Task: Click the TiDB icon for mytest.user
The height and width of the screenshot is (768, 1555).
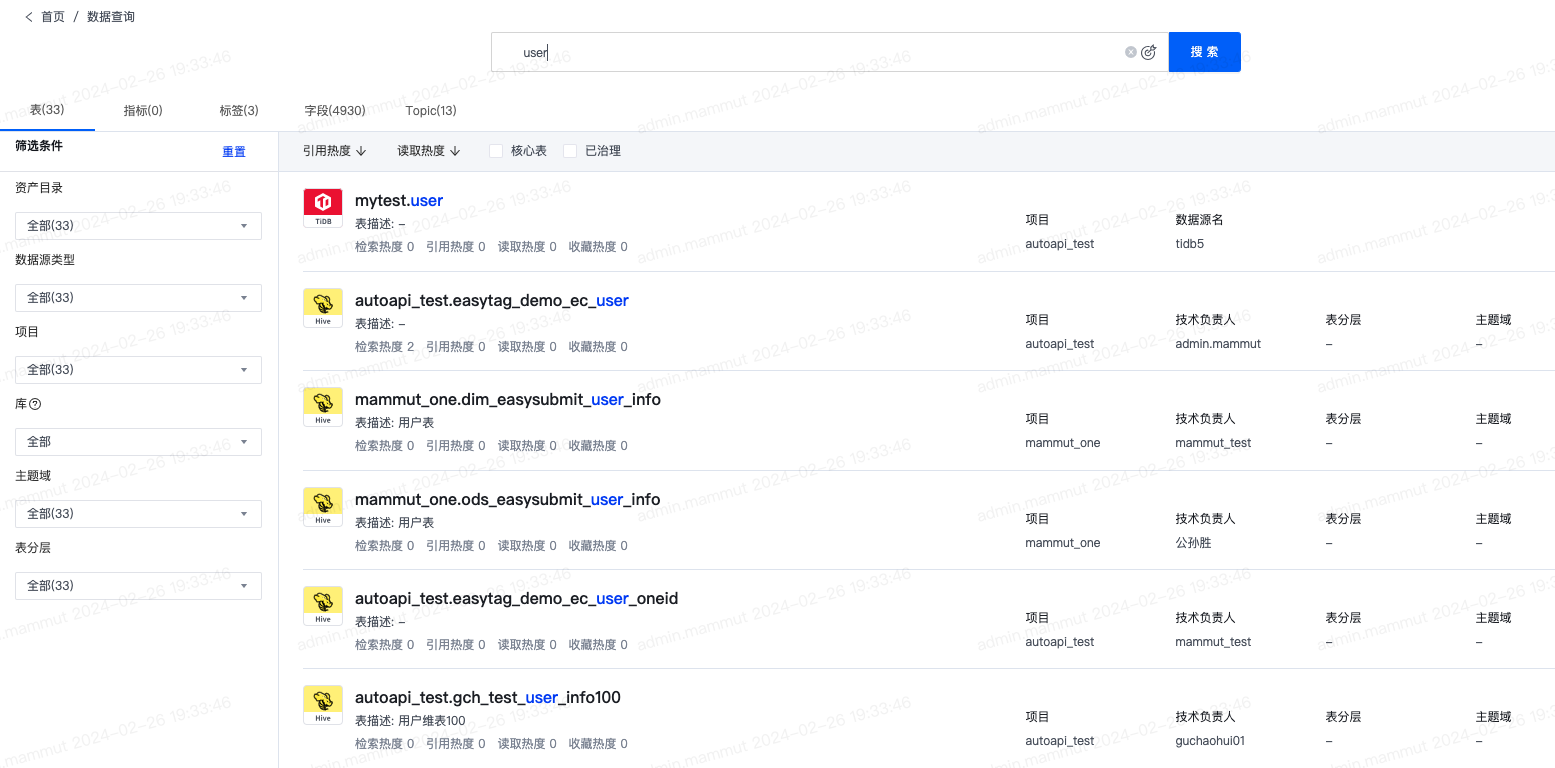Action: (x=323, y=208)
